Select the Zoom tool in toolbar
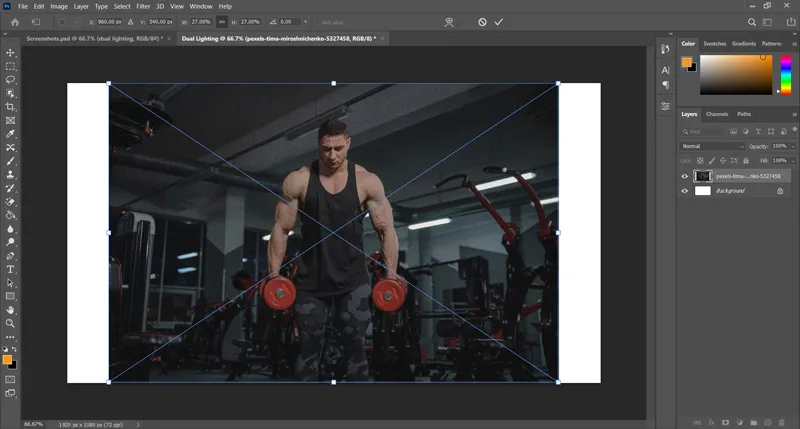This screenshot has height=429, width=800. (11, 323)
